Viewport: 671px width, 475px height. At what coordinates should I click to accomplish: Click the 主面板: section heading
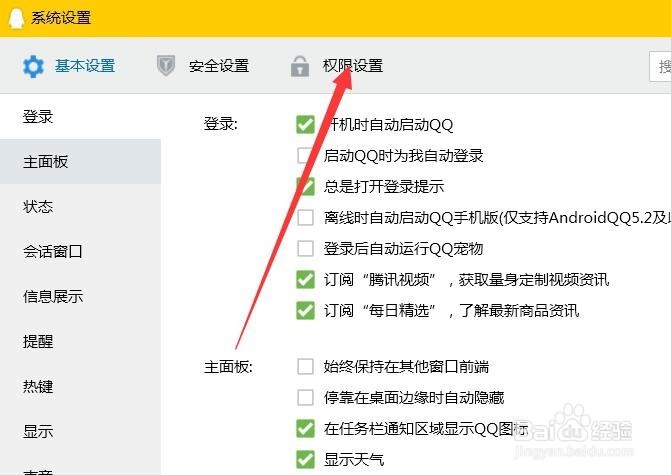[228, 367]
